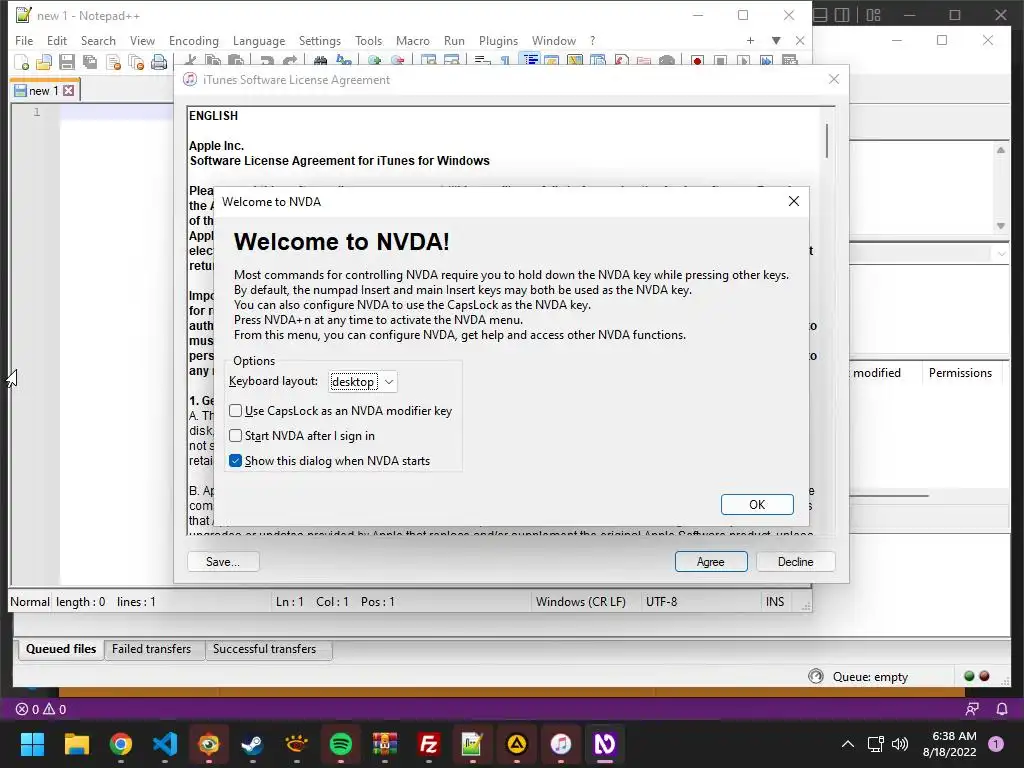Open the Keyboard layout combo box
Image resolution: width=1024 pixels, height=768 pixels.
[362, 381]
